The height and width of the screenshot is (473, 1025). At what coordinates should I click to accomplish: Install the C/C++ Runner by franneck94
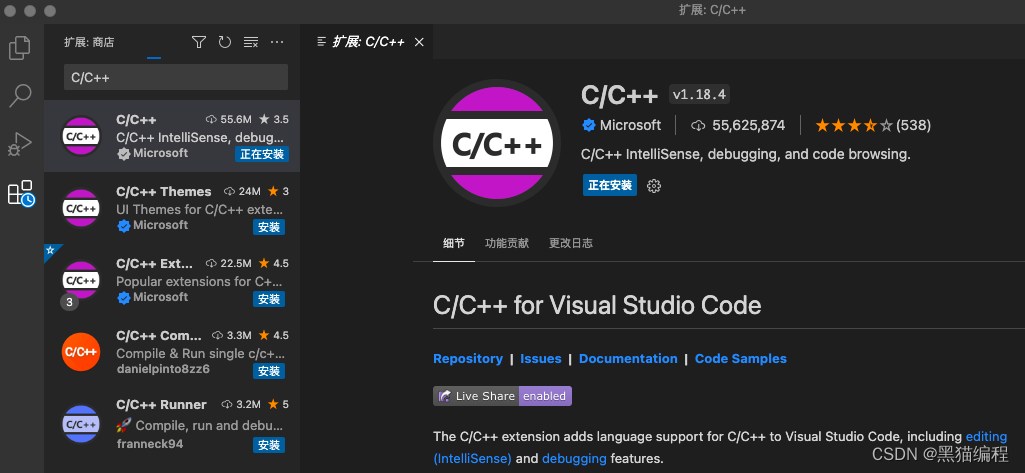pyautogui.click(x=269, y=445)
